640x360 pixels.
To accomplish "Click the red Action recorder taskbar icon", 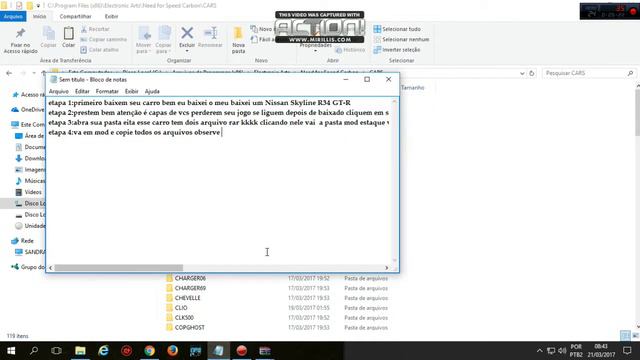I will tap(242, 351).
